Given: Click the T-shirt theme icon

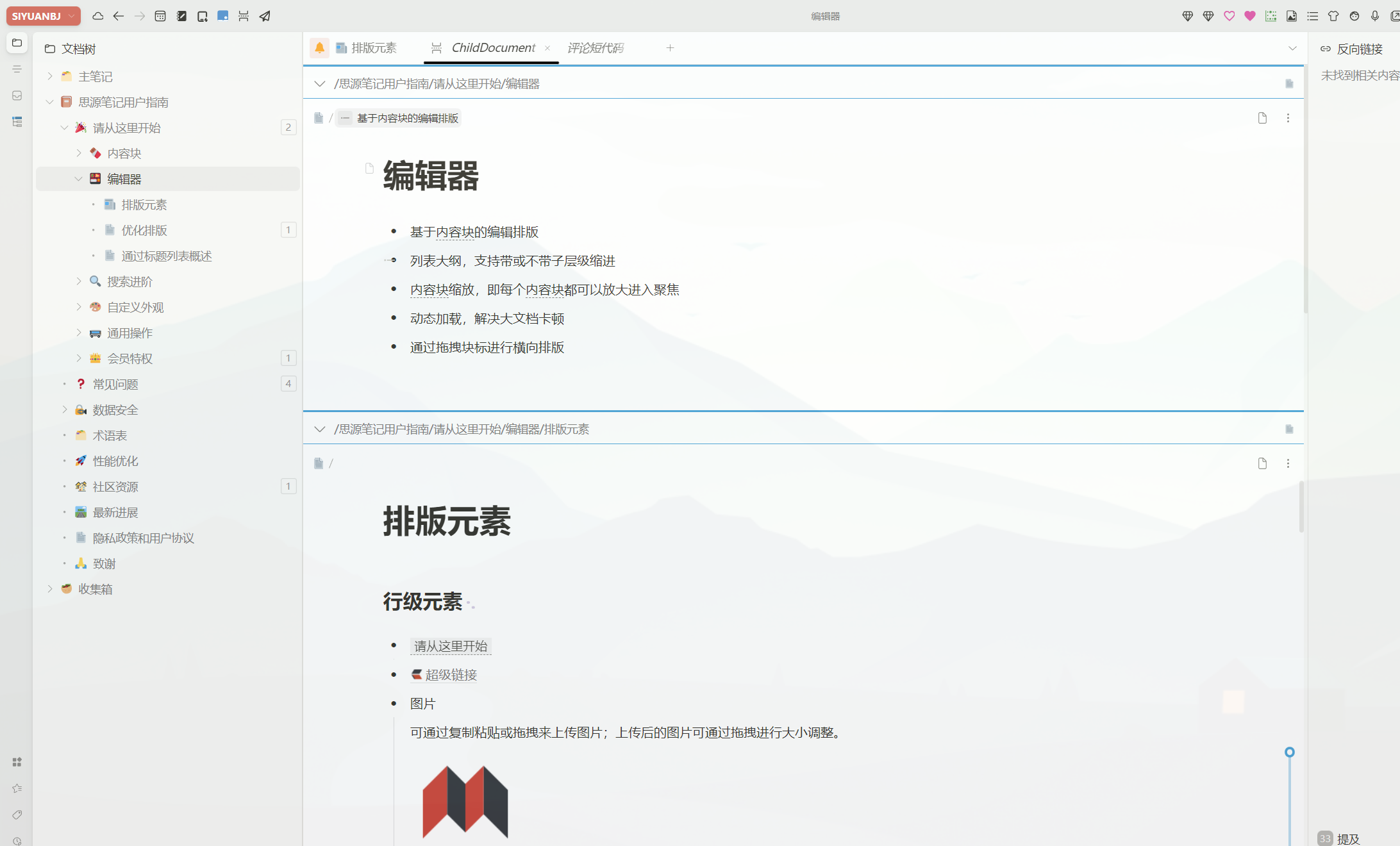Looking at the screenshot, I should tap(1333, 16).
